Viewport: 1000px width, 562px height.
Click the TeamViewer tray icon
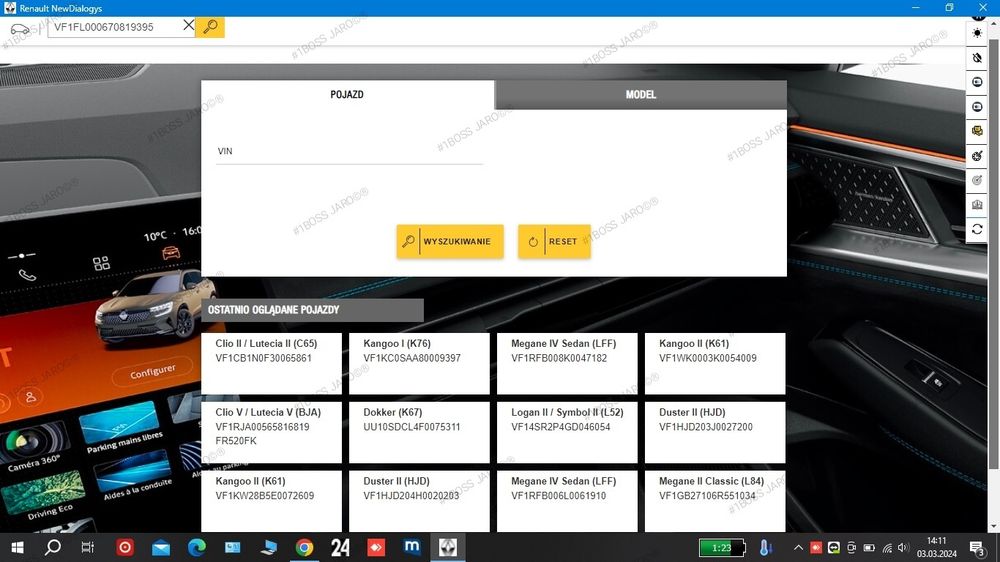(x=834, y=547)
